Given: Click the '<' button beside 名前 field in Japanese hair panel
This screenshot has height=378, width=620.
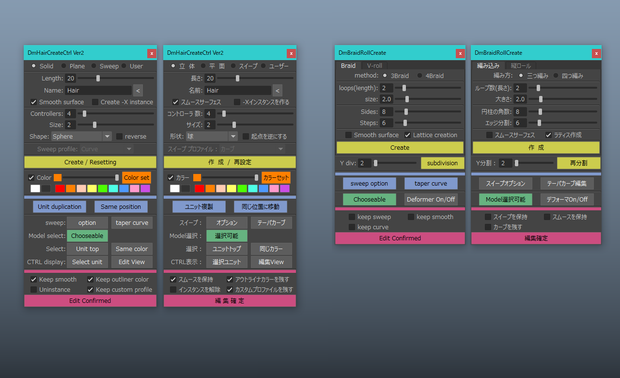Looking at the screenshot, I should (277, 91).
